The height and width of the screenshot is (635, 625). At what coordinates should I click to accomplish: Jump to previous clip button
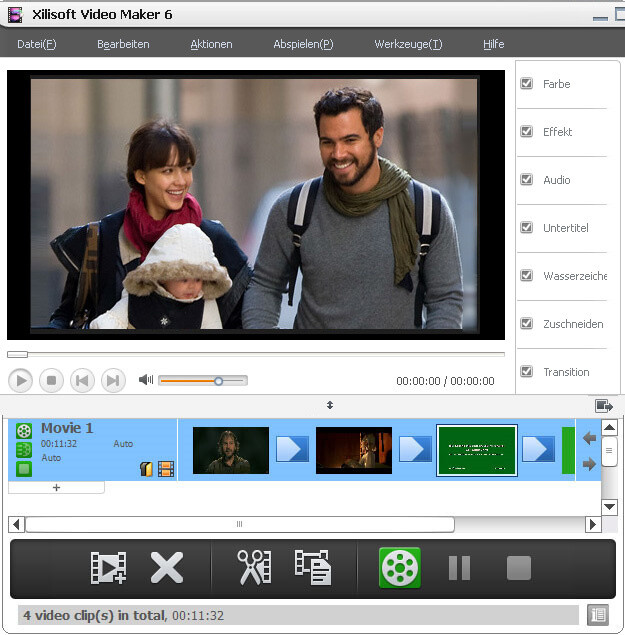pyautogui.click(x=82, y=381)
